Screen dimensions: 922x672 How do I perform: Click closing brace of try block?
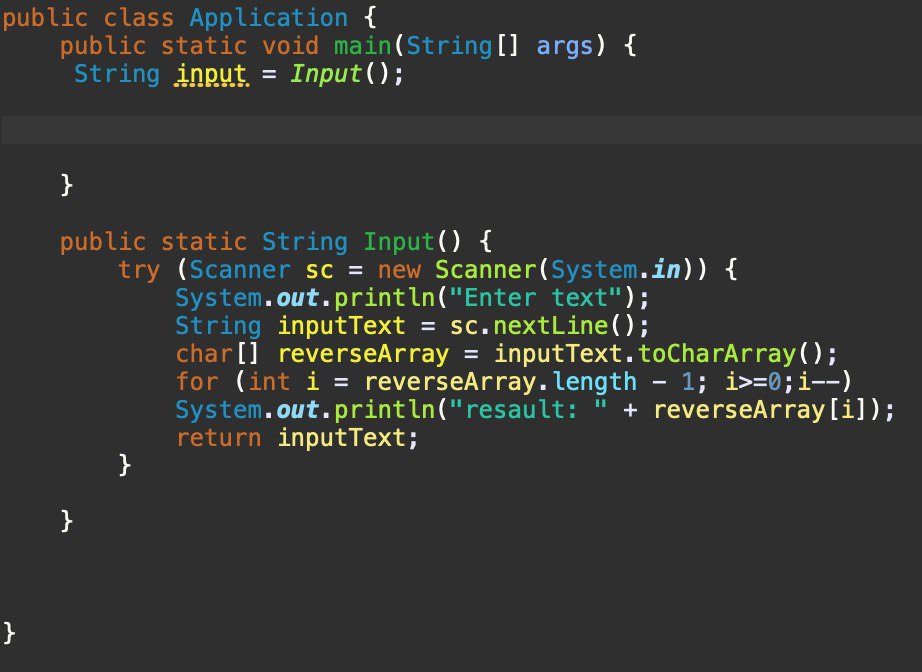pyautogui.click(x=124, y=465)
